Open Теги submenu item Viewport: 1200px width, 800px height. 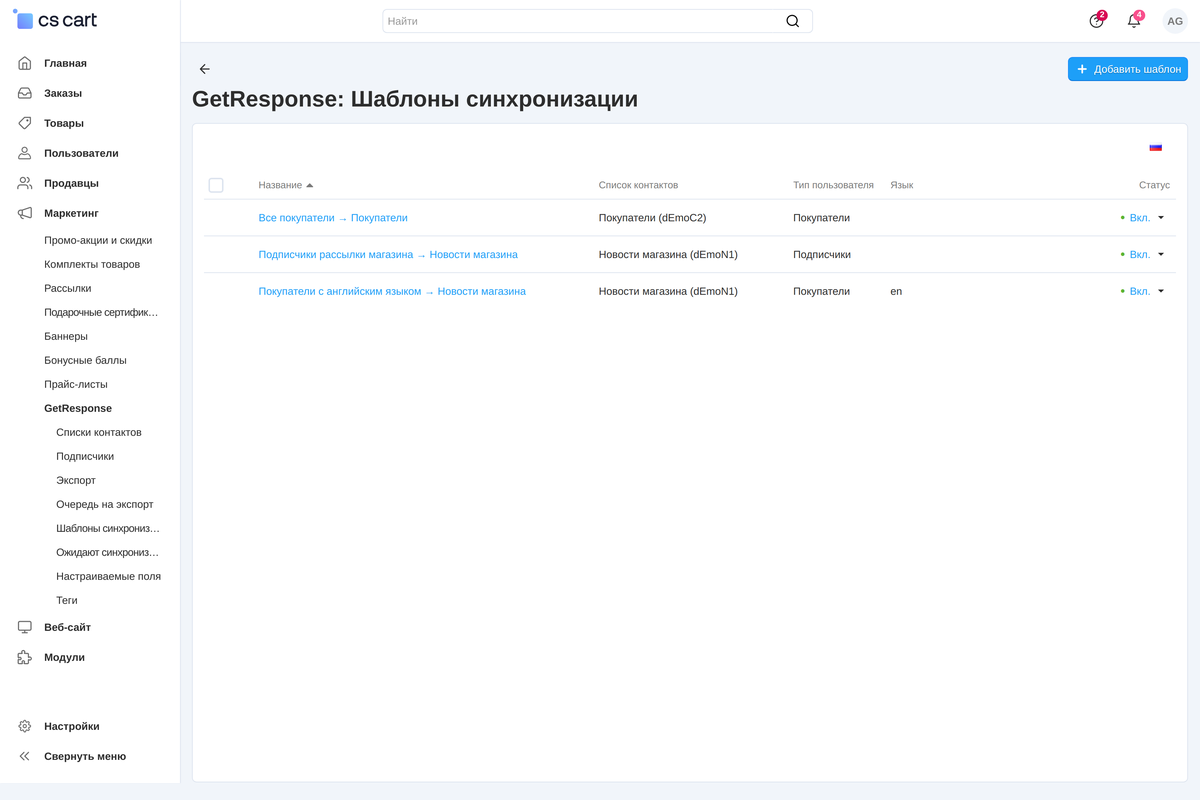67,600
